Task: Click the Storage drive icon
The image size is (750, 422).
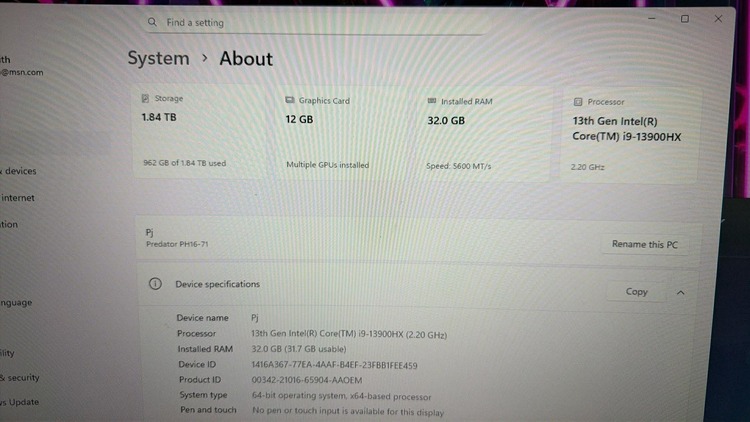Action: [146, 100]
